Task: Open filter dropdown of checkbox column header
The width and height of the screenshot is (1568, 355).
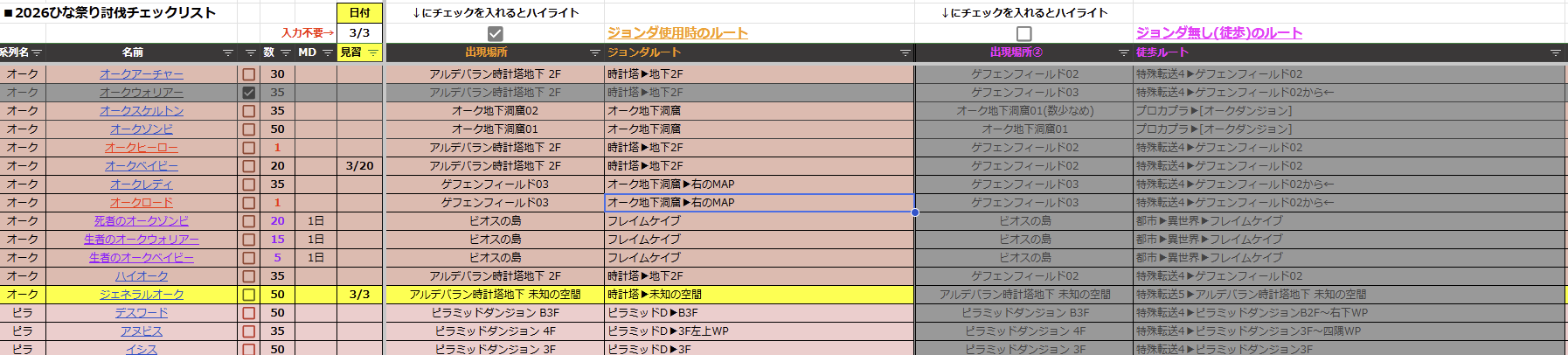Action: pos(251,53)
